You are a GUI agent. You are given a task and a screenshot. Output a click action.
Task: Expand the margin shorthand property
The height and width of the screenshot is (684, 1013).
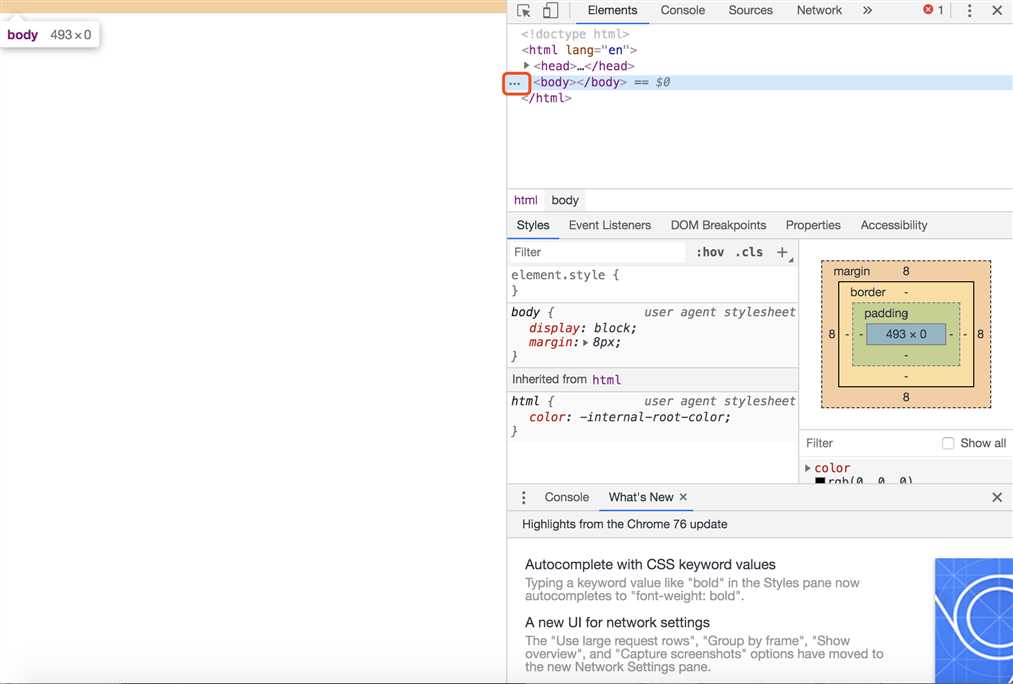[x=586, y=342]
